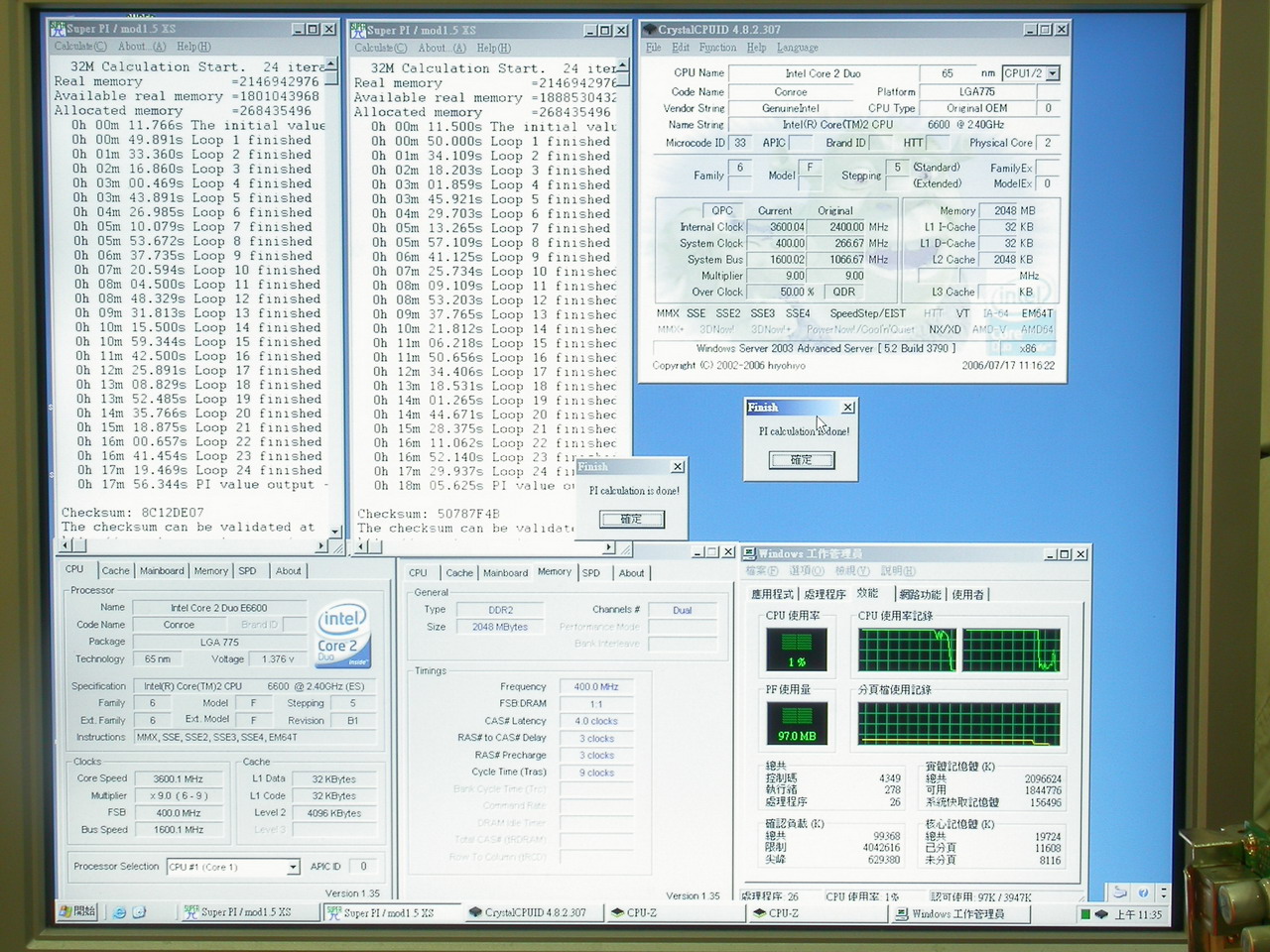Click the language bar pen icon
This screenshot has width=1270, height=952.
1118,892
